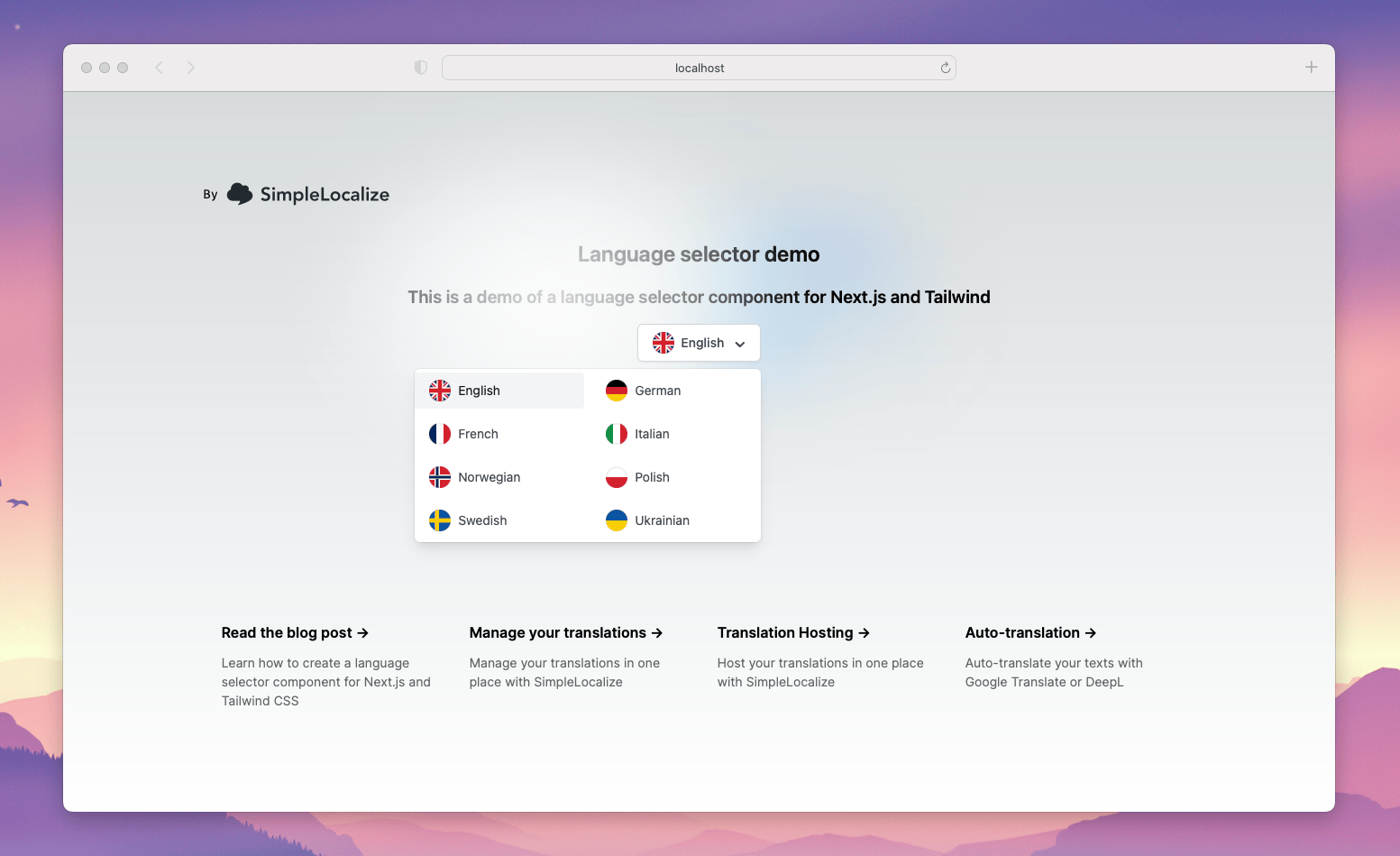Click the privacy shield icon in toolbar
The width and height of the screenshot is (1400, 856).
pyautogui.click(x=420, y=68)
